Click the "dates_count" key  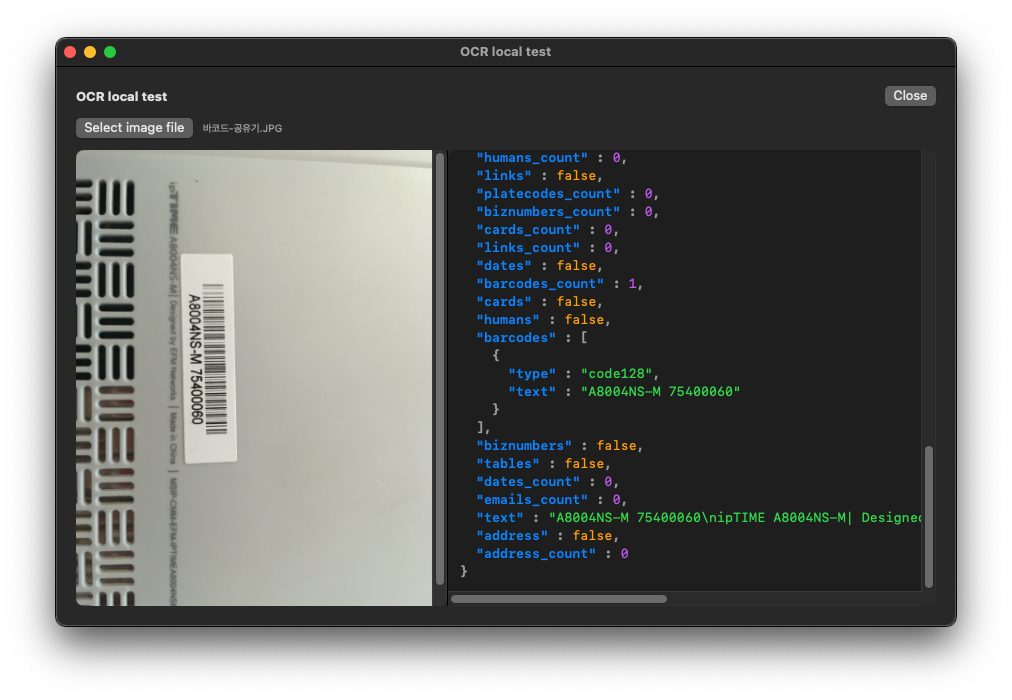point(528,482)
